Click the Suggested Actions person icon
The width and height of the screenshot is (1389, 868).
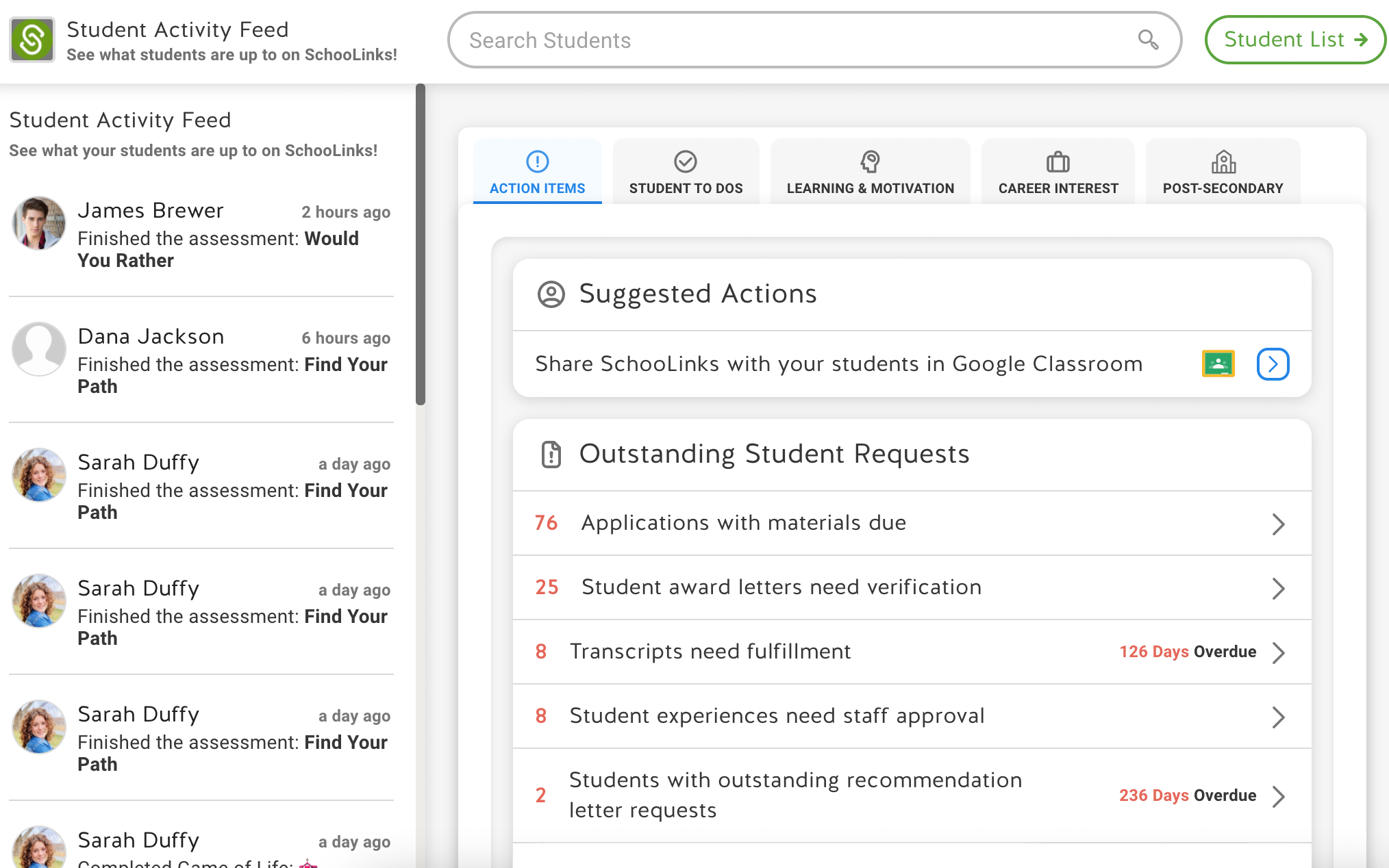click(x=551, y=294)
